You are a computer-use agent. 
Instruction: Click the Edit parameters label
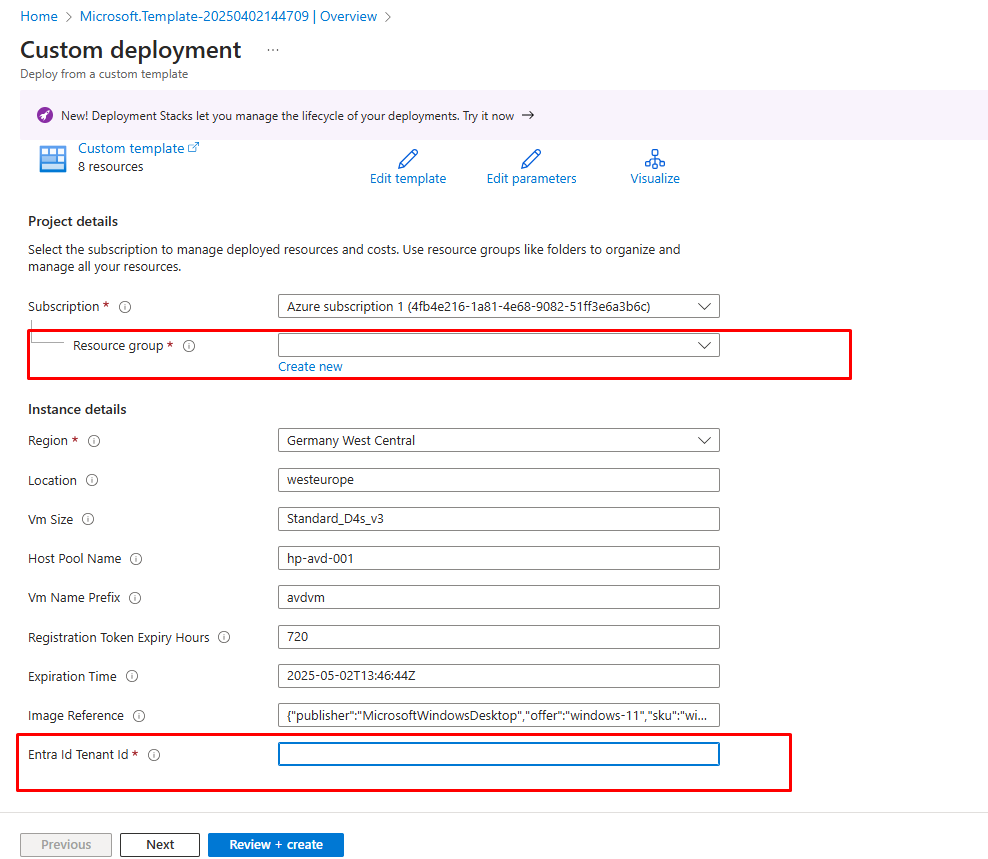pyautogui.click(x=531, y=178)
